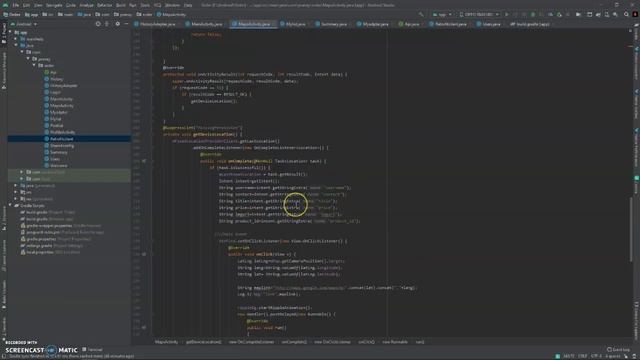Open gradle-wrapper.properties file

[x=61, y=225]
